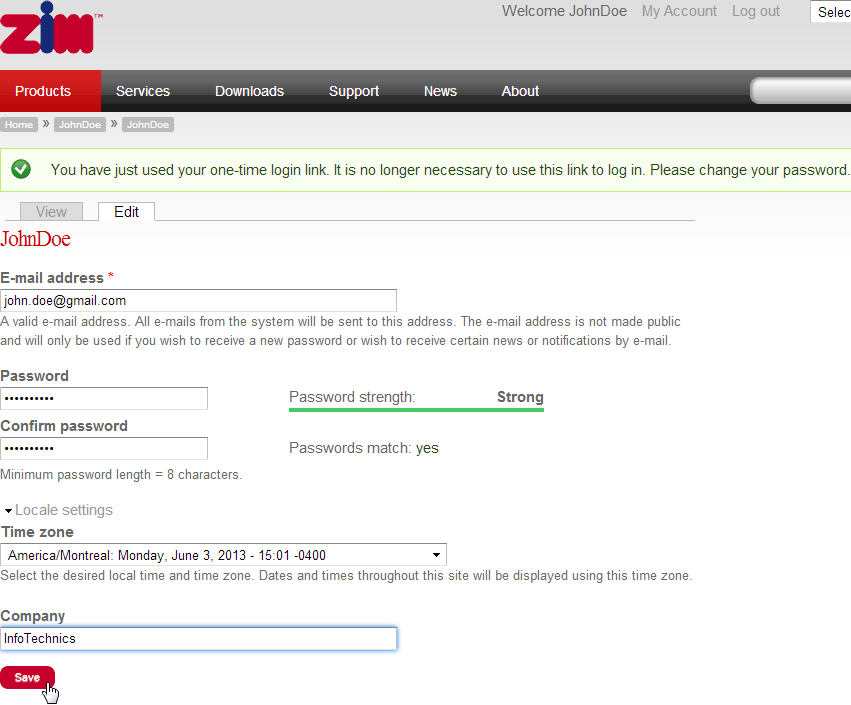Click the Confirm password field
851x705 pixels.
pos(104,448)
